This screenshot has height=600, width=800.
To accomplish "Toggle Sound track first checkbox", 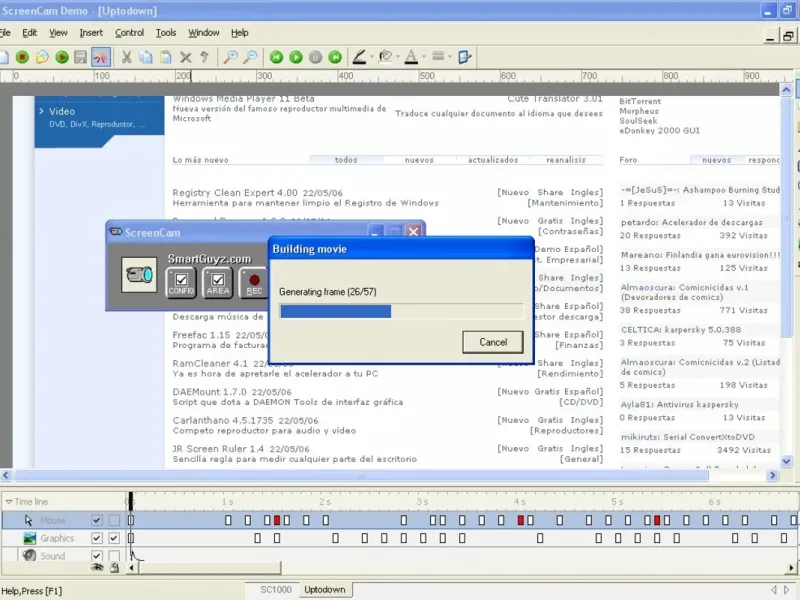I will [96, 556].
